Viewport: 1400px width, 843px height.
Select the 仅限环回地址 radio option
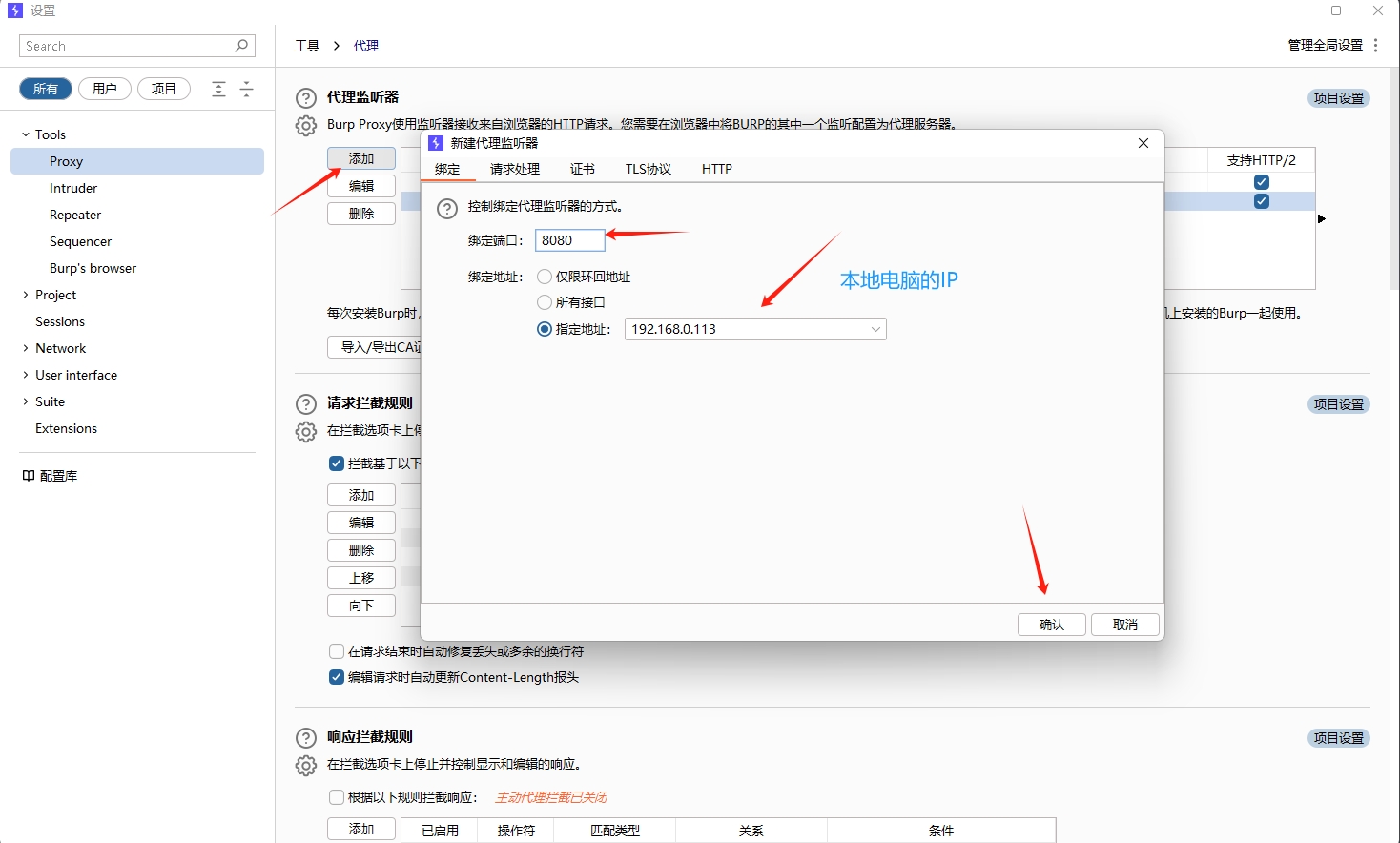(545, 277)
